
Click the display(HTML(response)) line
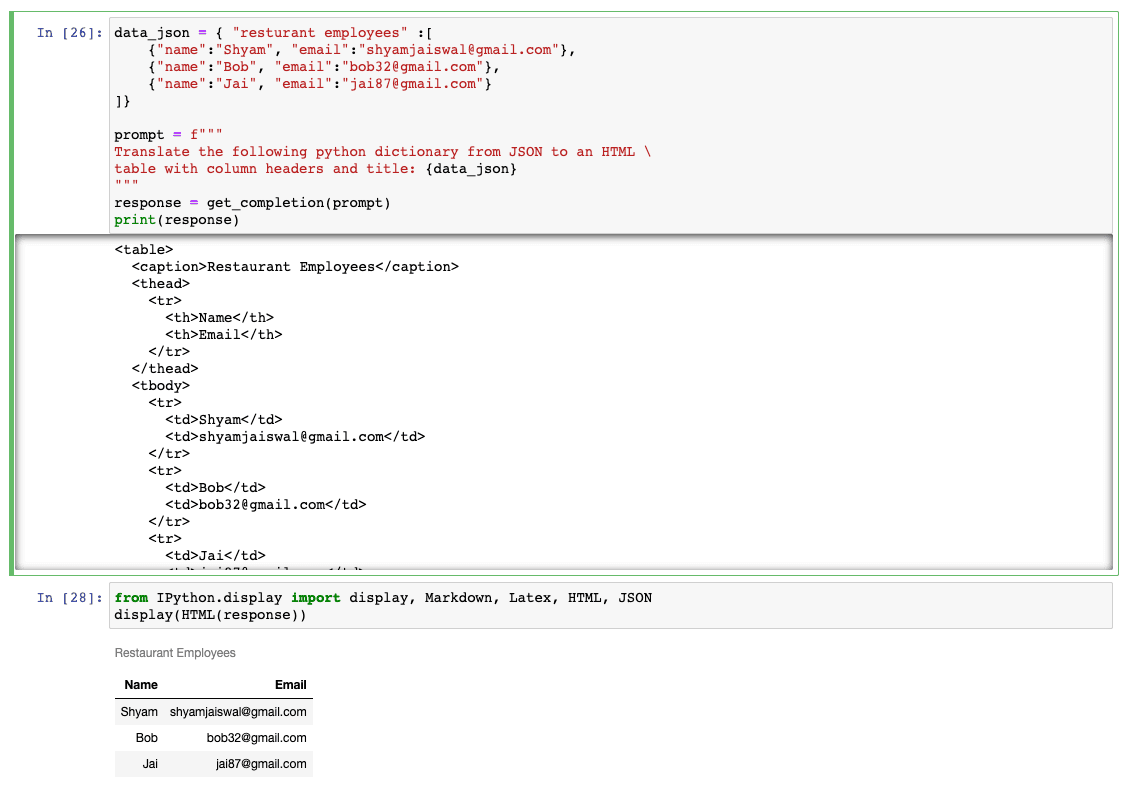(200, 613)
